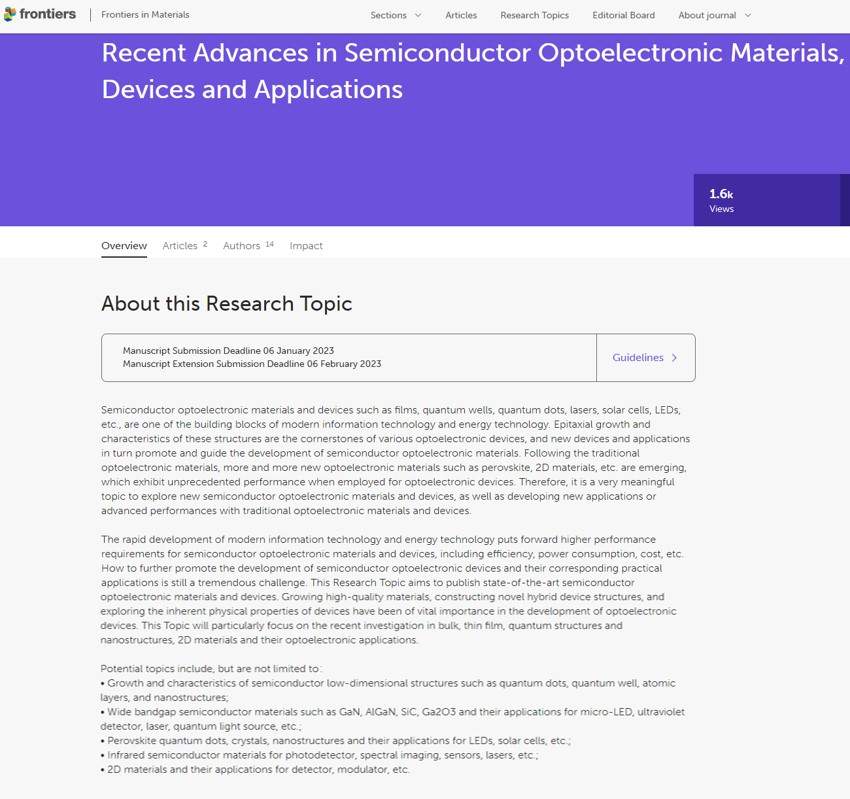Click the About this Research Topic heading
Viewport: 850px width, 799px height.
[226, 304]
